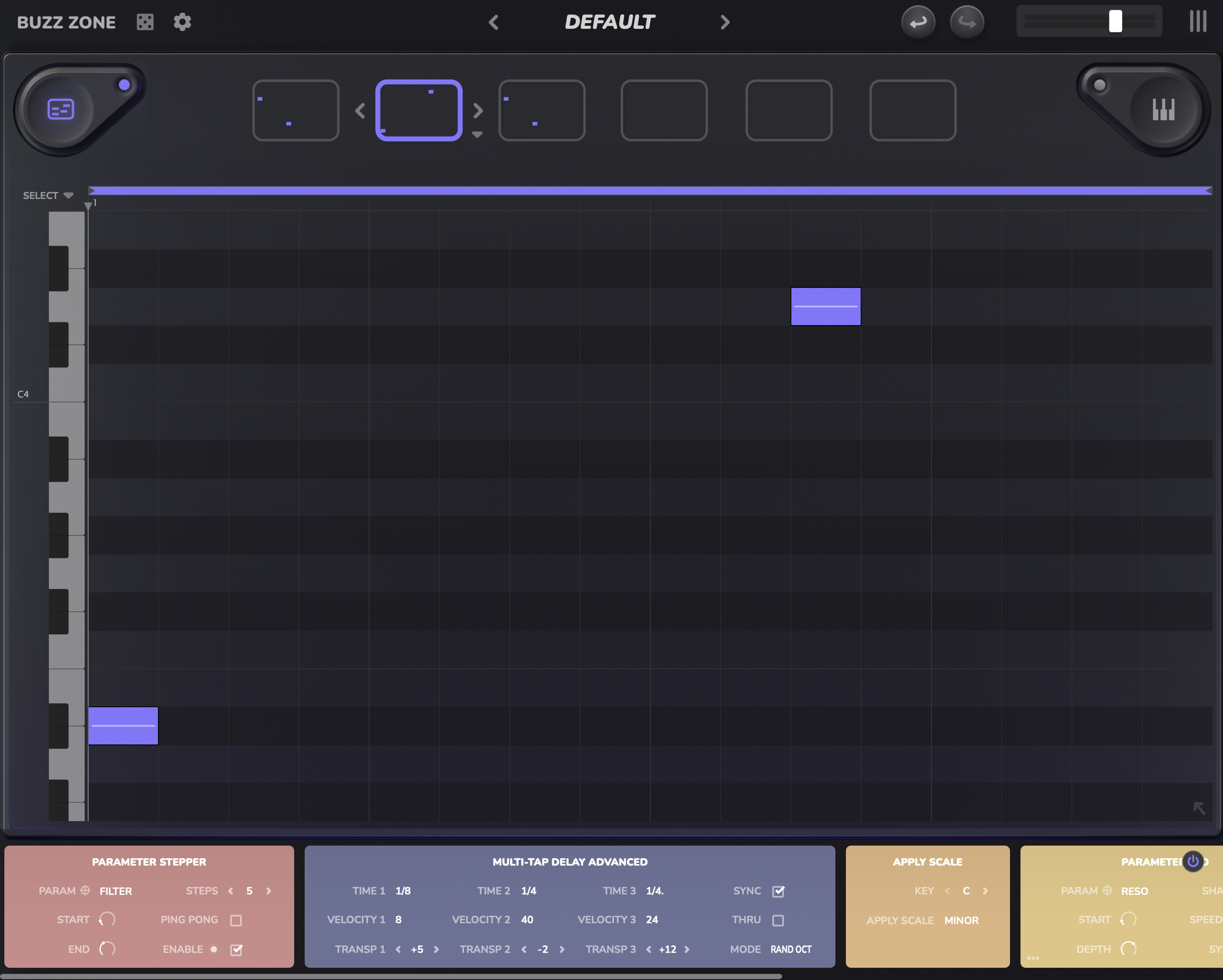Click the END knob in Parameter Stepper

[x=107, y=948]
